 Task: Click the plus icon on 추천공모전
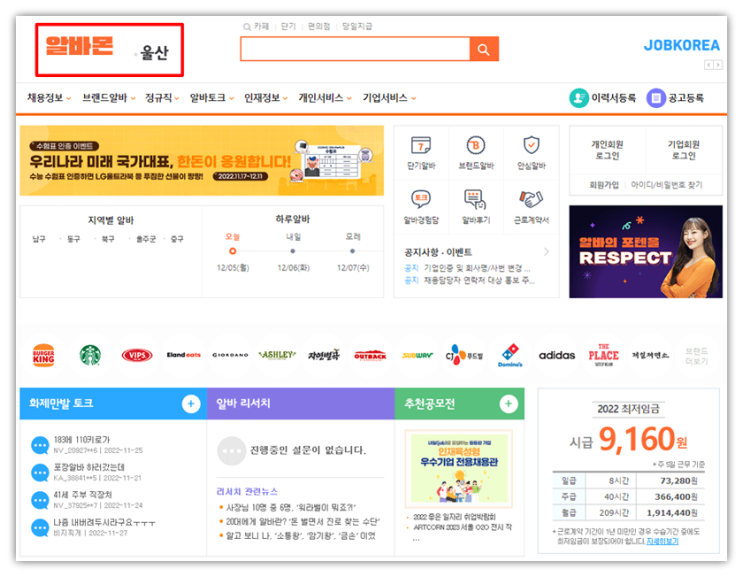[x=508, y=404]
